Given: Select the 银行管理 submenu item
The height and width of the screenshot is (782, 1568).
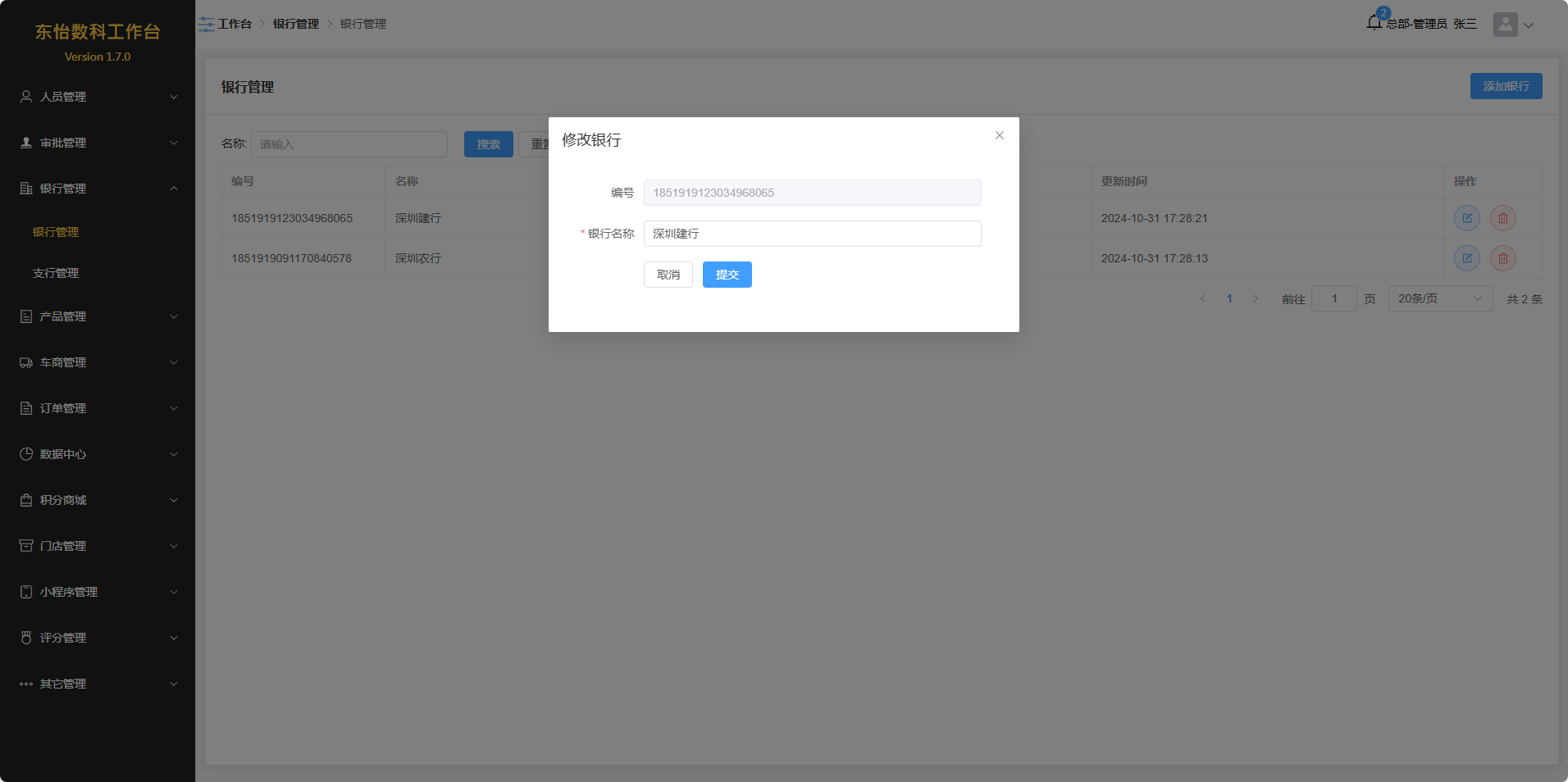Looking at the screenshot, I should point(56,232).
